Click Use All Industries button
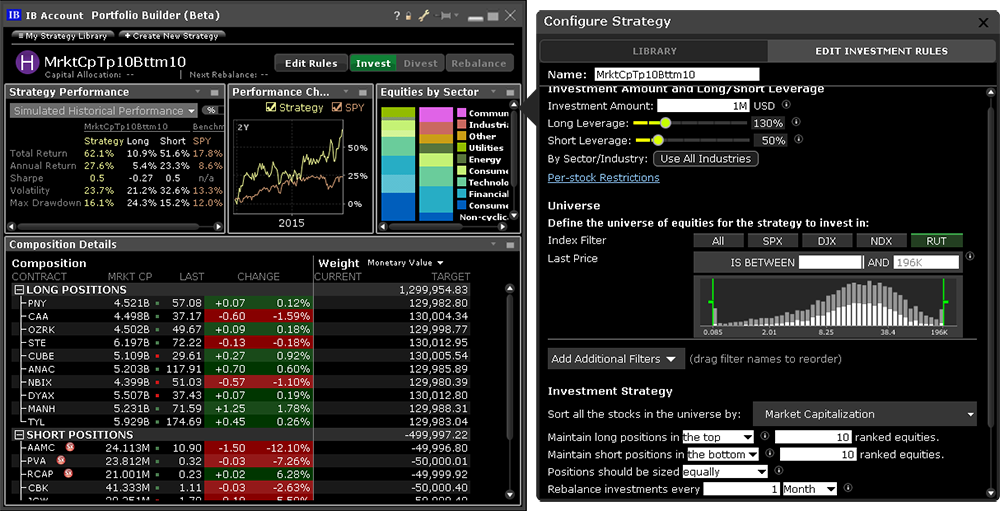Screen dimensions: 1000x511 [x=705, y=159]
